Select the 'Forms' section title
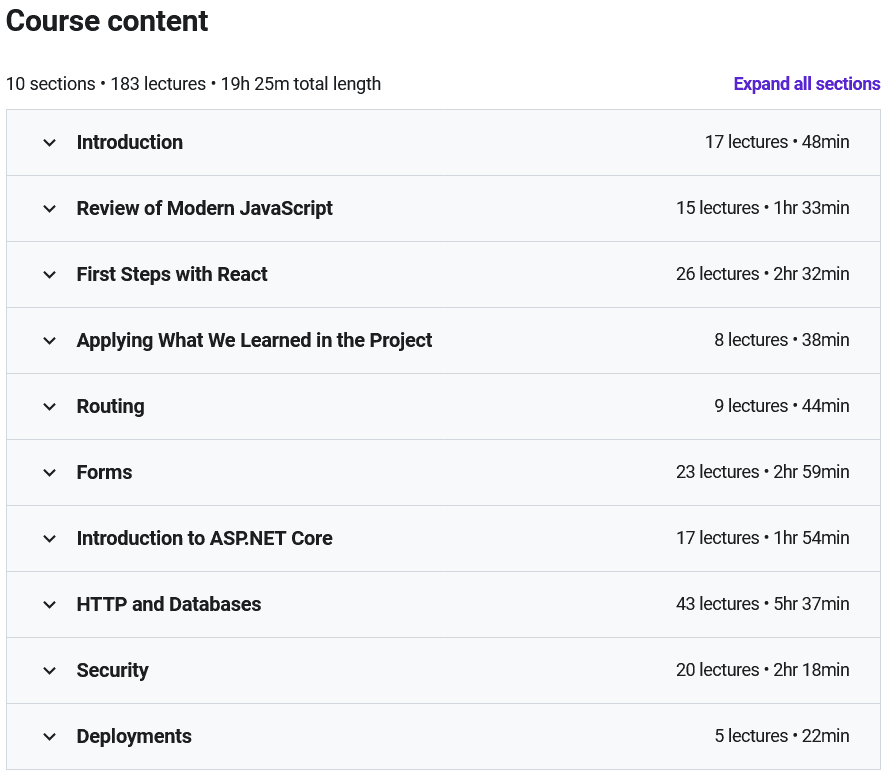 [x=104, y=472]
